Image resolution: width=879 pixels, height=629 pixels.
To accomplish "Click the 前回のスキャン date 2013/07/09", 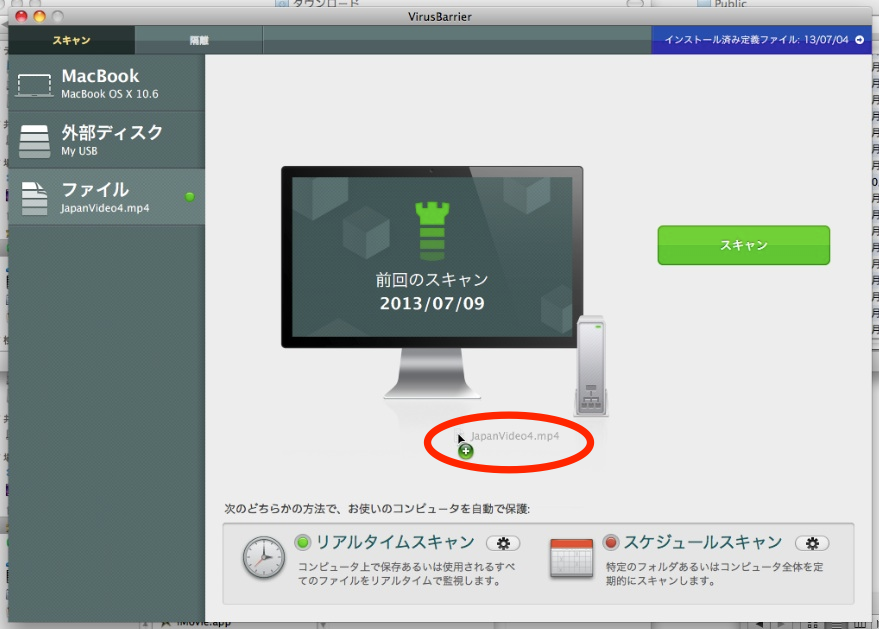I will (x=432, y=303).
